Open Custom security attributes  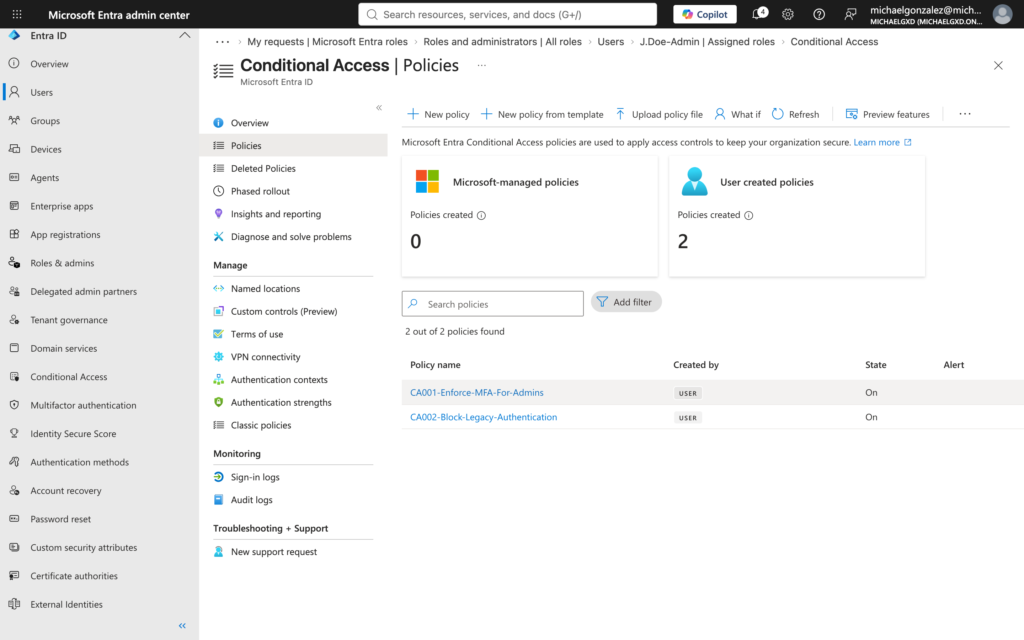tap(84, 548)
